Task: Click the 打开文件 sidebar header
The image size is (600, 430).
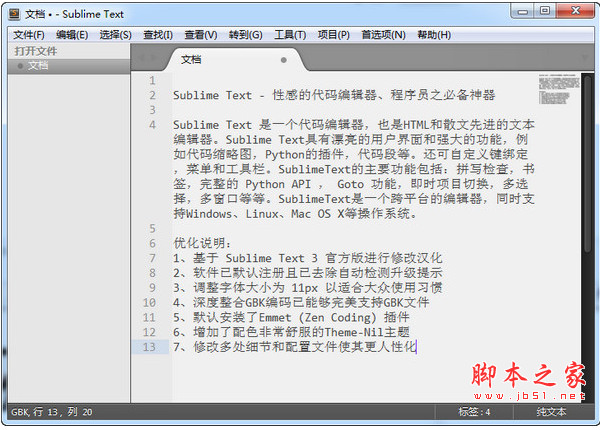Action: (x=36, y=51)
